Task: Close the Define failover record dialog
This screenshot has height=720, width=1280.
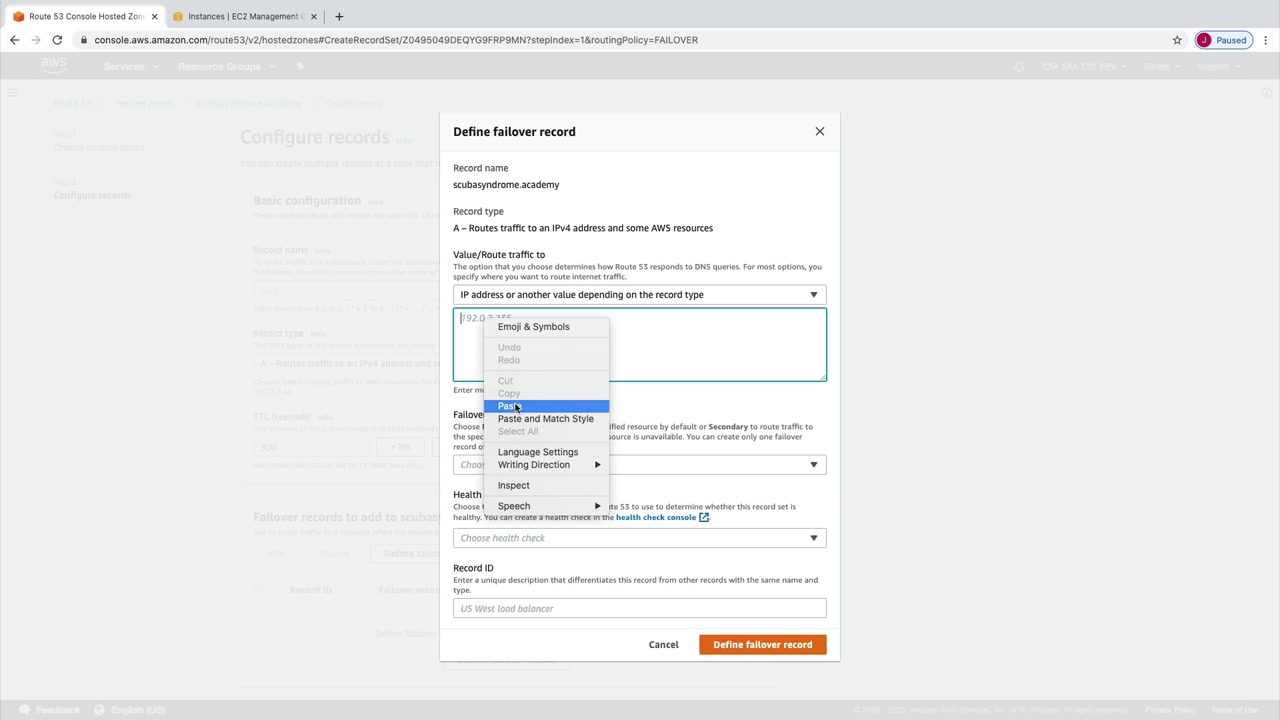Action: pyautogui.click(x=819, y=131)
